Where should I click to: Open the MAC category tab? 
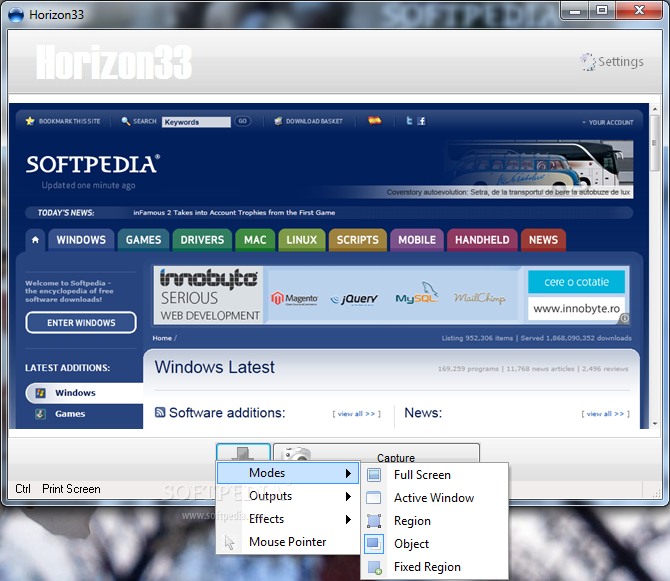point(255,240)
